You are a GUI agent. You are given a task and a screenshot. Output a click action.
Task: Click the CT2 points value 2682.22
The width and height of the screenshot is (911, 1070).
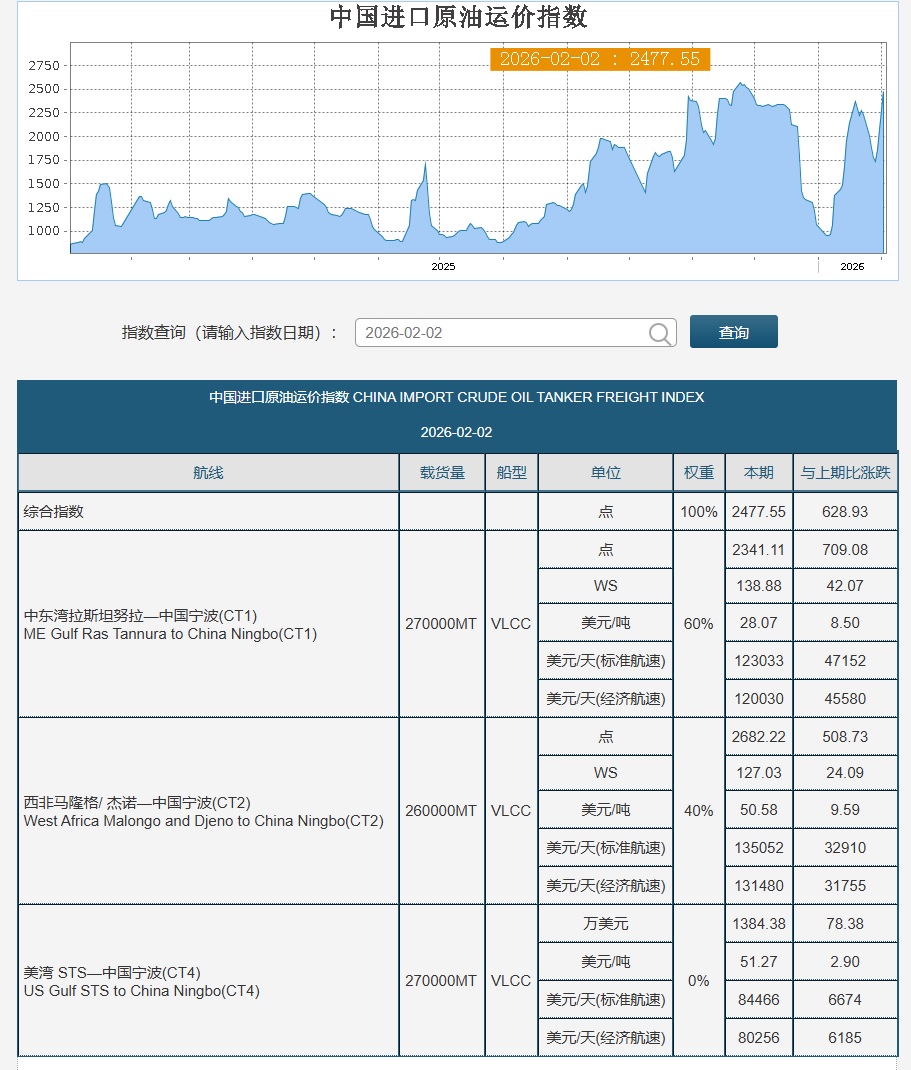pyautogui.click(x=759, y=737)
